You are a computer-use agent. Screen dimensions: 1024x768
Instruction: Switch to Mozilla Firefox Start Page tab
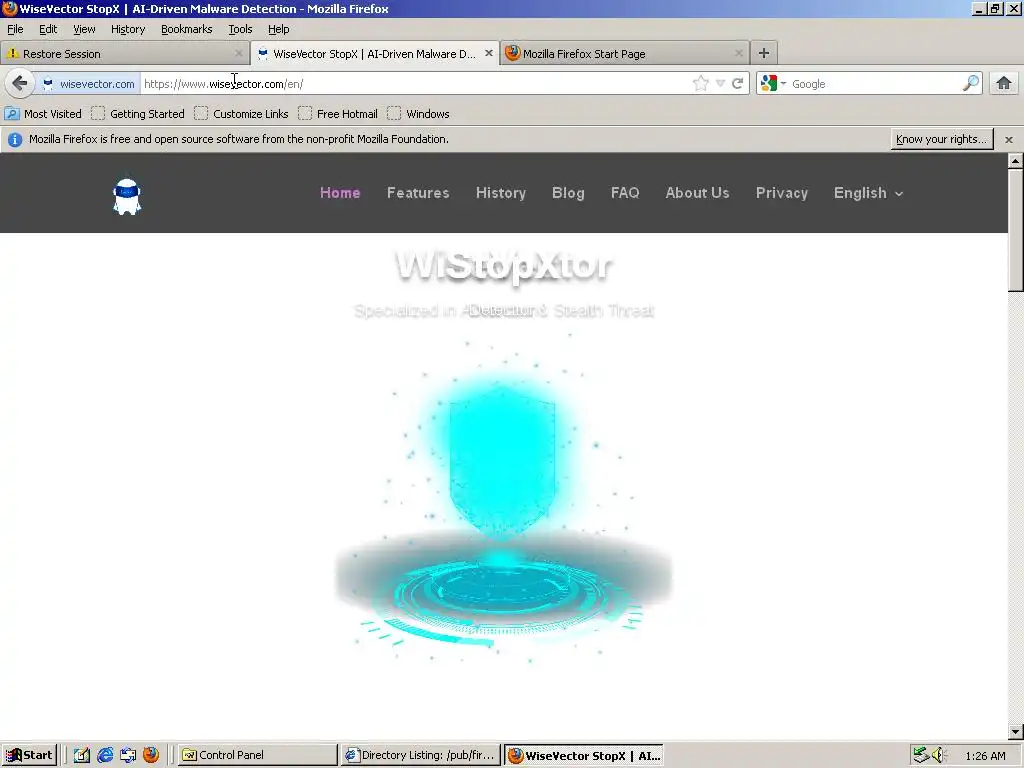coord(624,54)
